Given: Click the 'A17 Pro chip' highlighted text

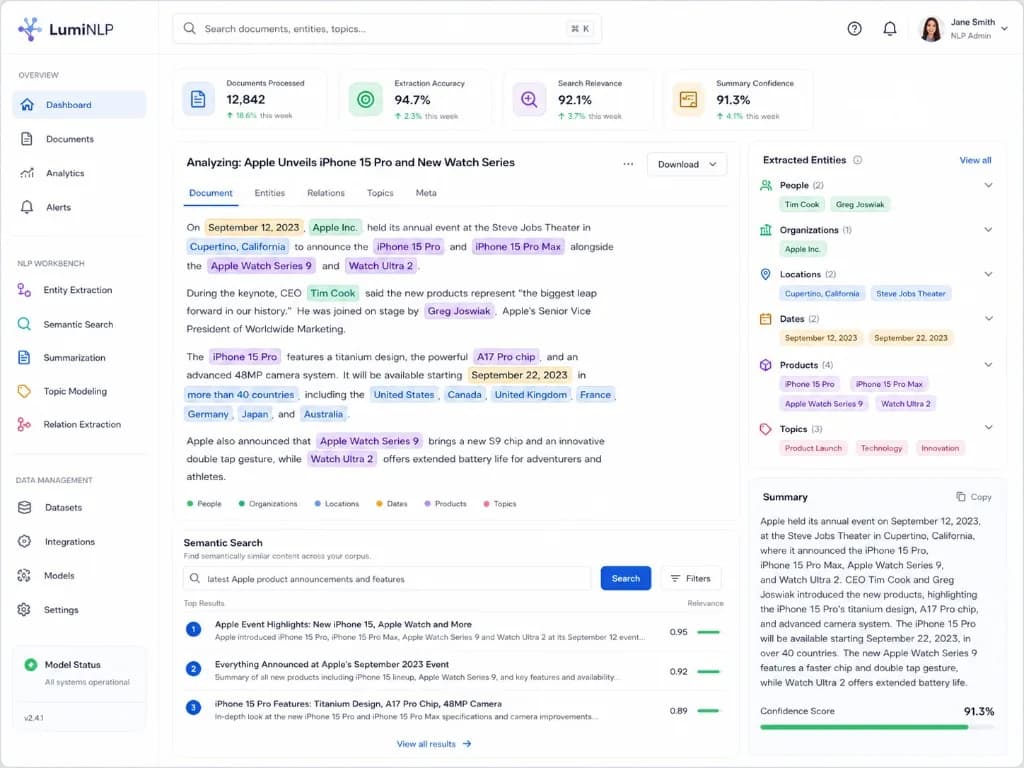Looking at the screenshot, I should 506,357.
